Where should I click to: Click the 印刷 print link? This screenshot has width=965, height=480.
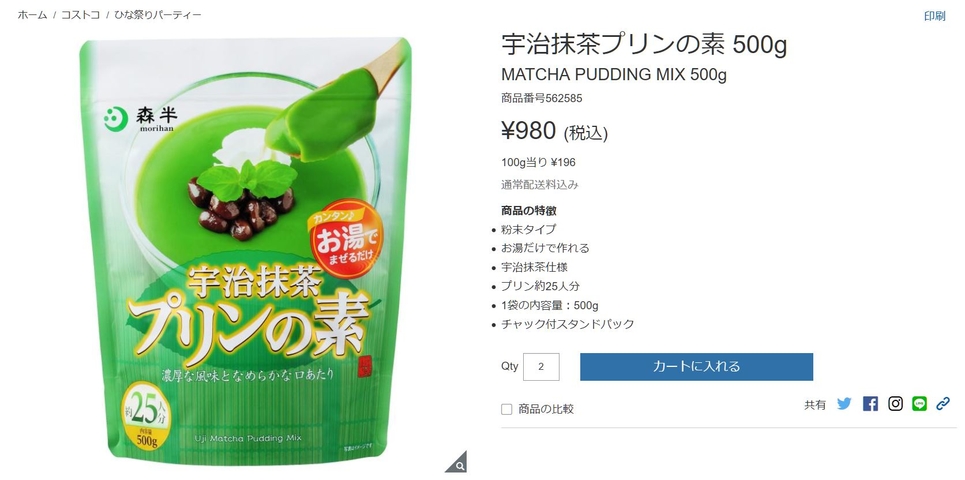[934, 17]
